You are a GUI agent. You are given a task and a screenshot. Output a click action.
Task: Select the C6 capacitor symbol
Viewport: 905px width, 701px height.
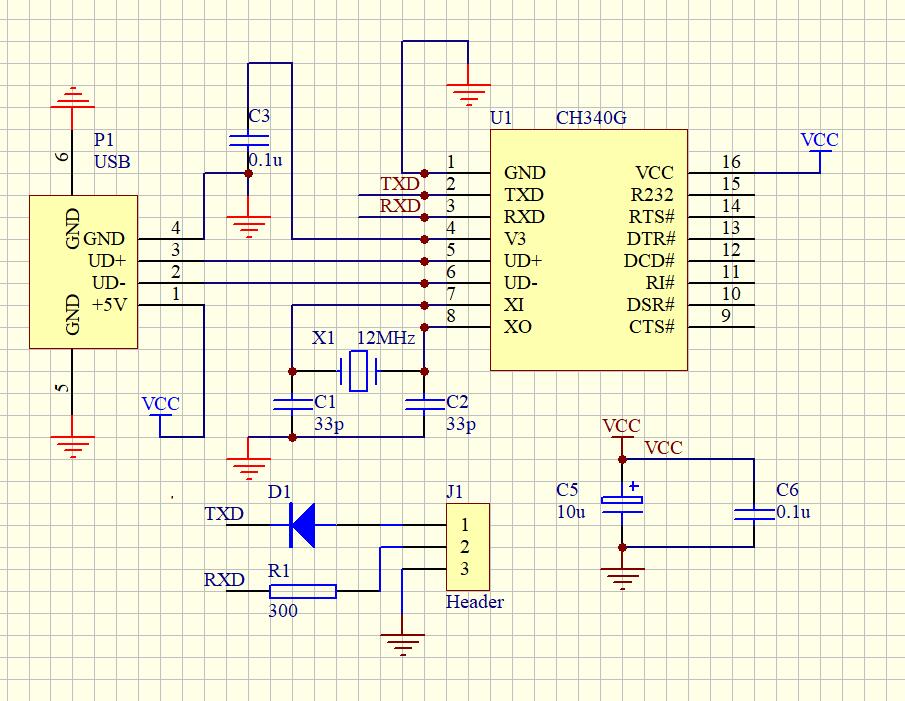[754, 514]
